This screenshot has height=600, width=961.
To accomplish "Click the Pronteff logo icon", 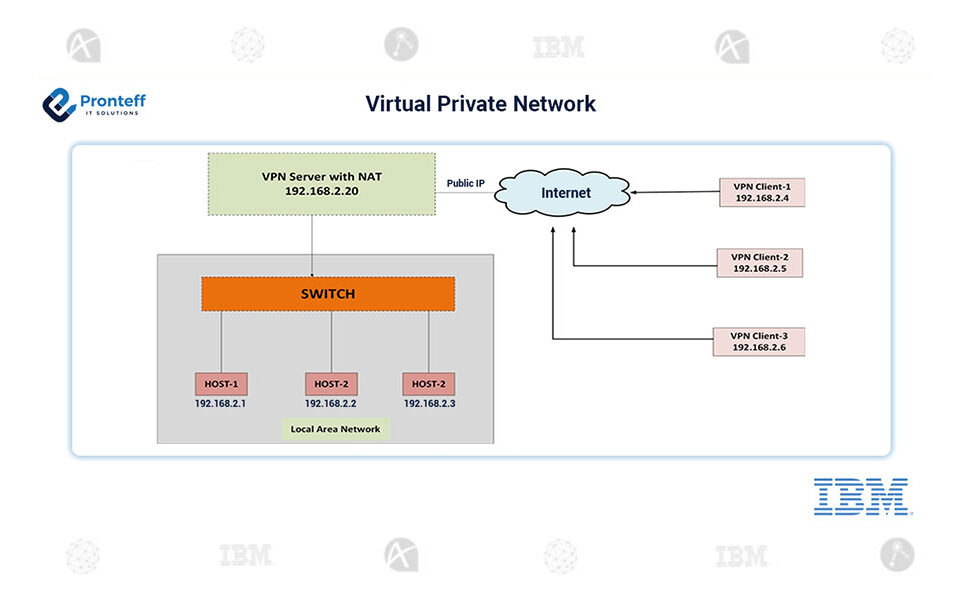I will 59,104.
